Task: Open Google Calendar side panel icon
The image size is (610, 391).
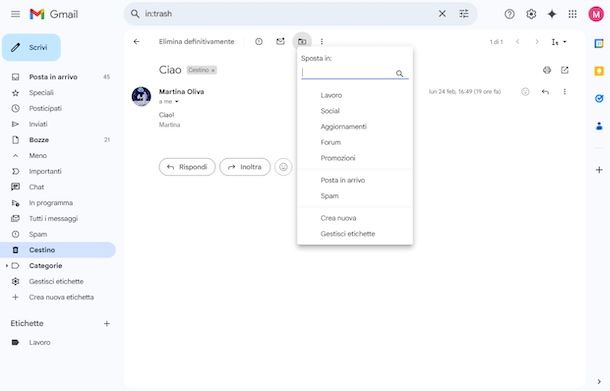Action: [x=599, y=43]
